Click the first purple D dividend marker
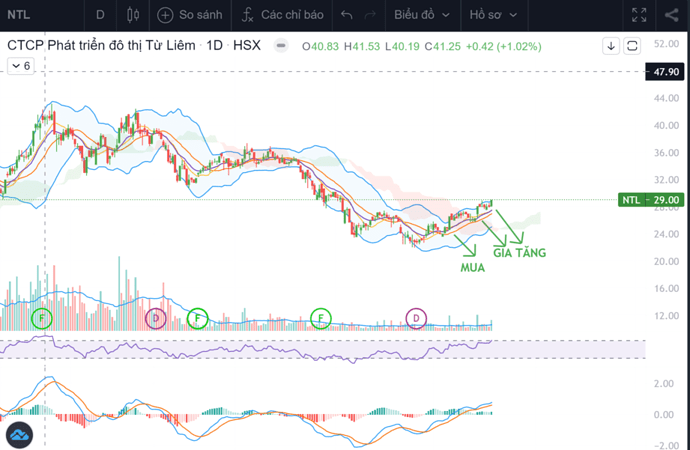Screen dimensions: 690x450 coord(156,318)
